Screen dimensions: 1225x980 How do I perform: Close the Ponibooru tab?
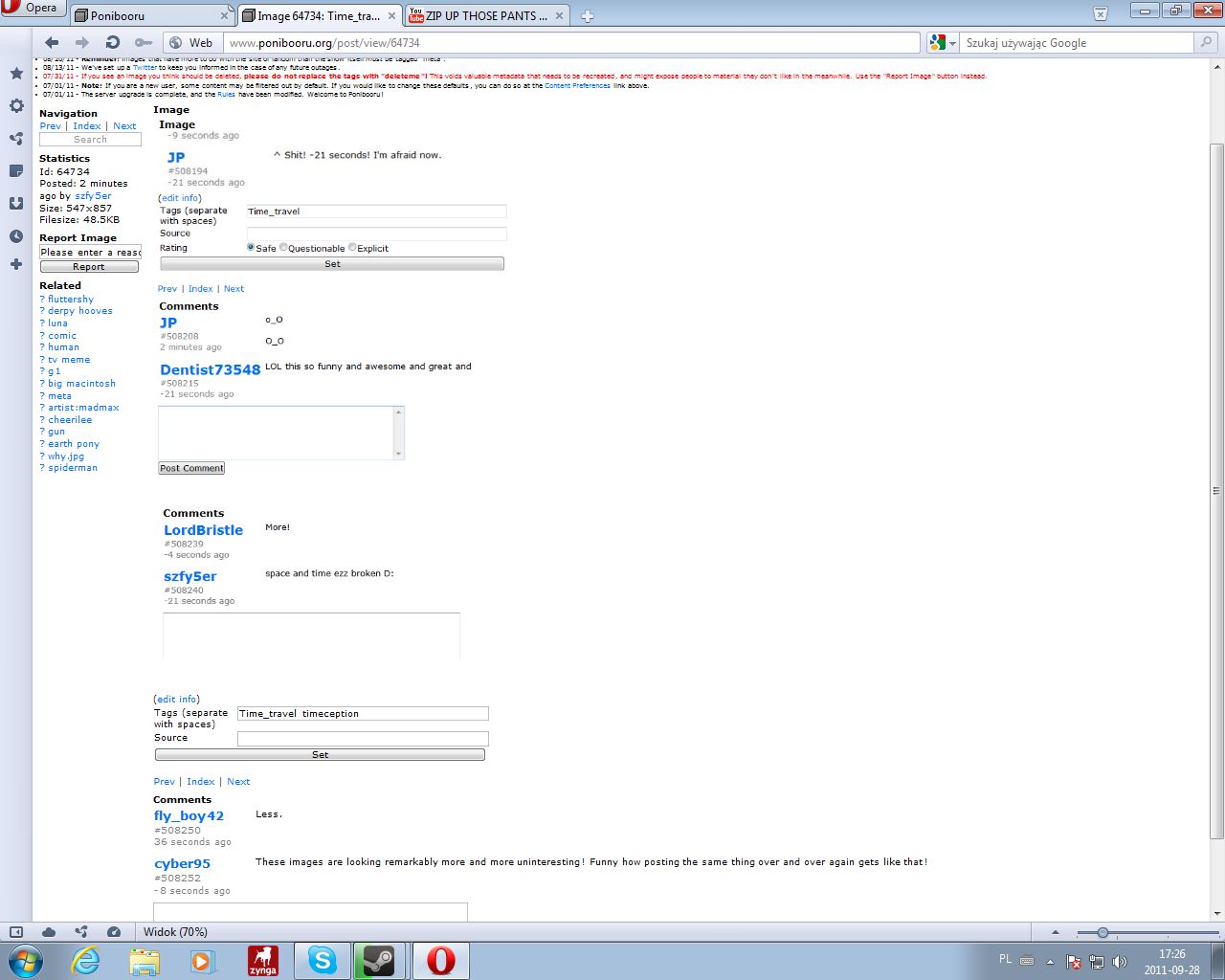225,16
